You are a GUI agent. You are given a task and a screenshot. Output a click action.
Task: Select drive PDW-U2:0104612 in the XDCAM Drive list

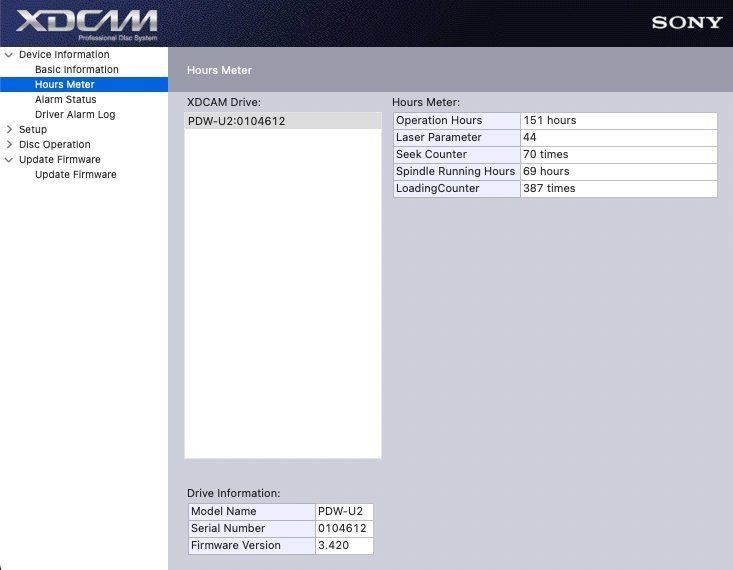coord(237,121)
